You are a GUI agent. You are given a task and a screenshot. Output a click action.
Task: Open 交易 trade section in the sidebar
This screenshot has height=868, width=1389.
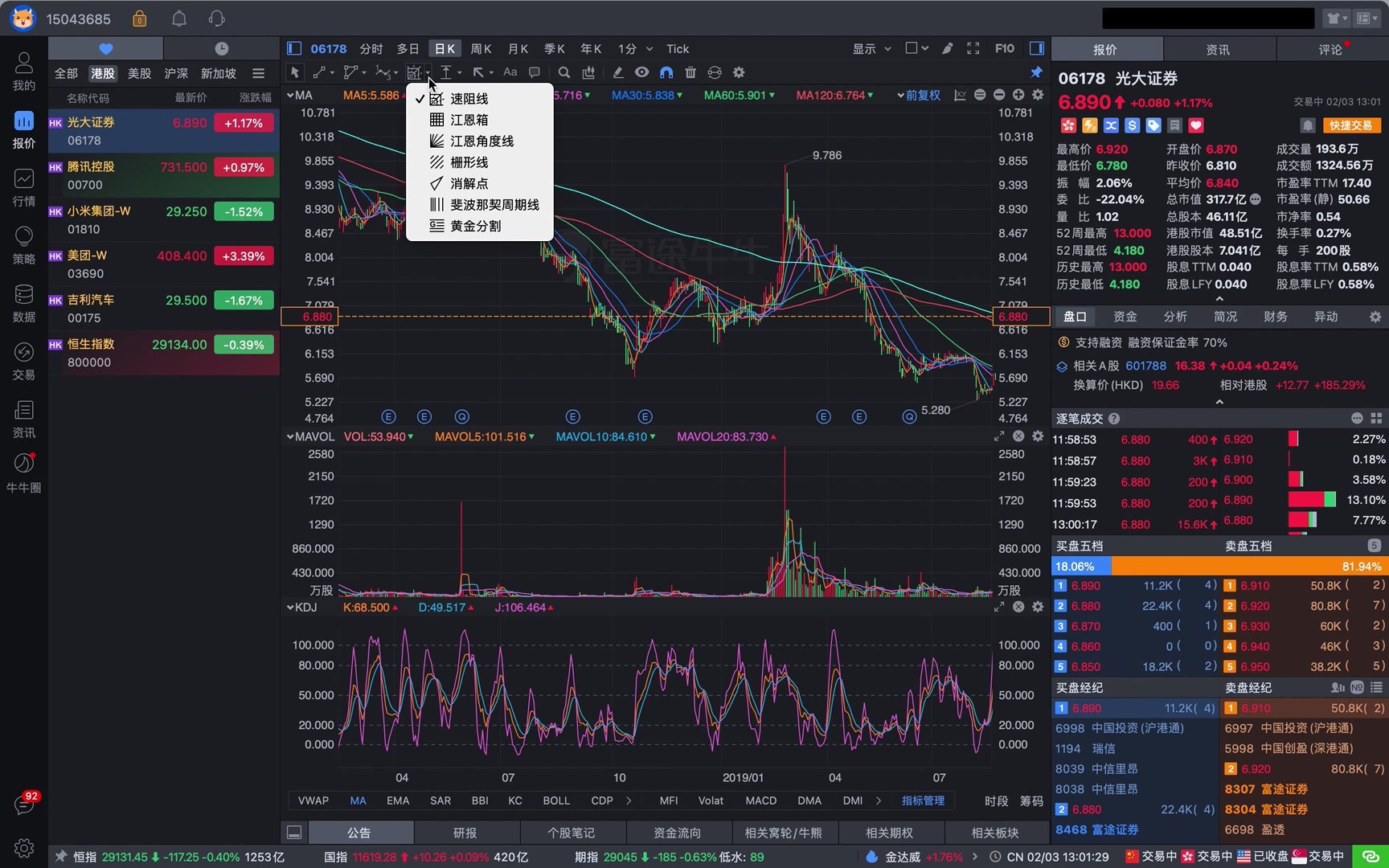click(24, 361)
